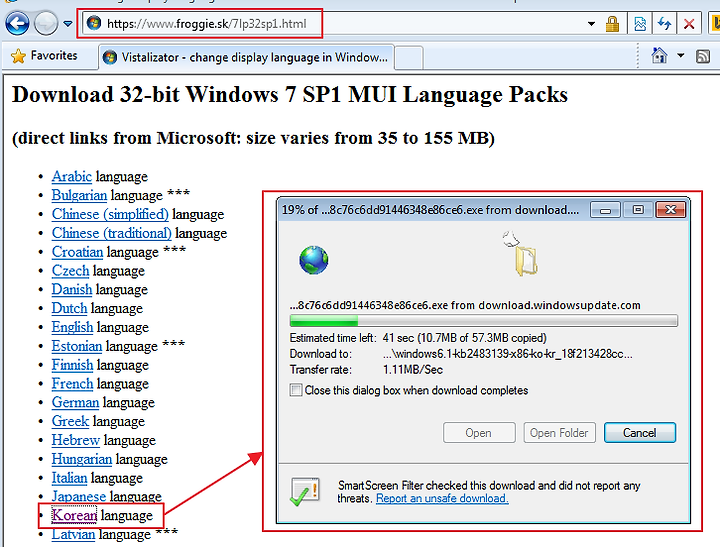Open the Chinese (simplified) link
720x547 pixels.
point(110,214)
